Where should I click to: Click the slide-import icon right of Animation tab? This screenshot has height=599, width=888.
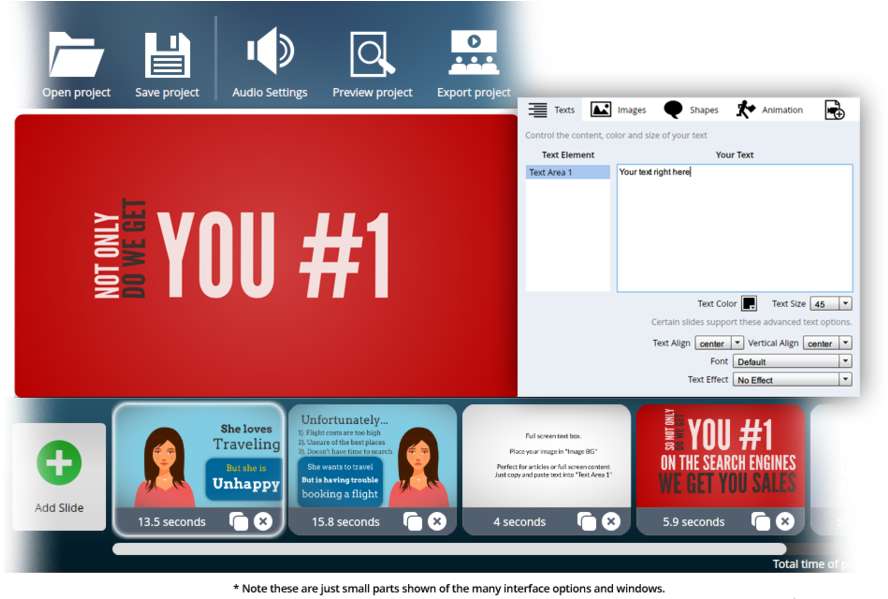point(836,109)
